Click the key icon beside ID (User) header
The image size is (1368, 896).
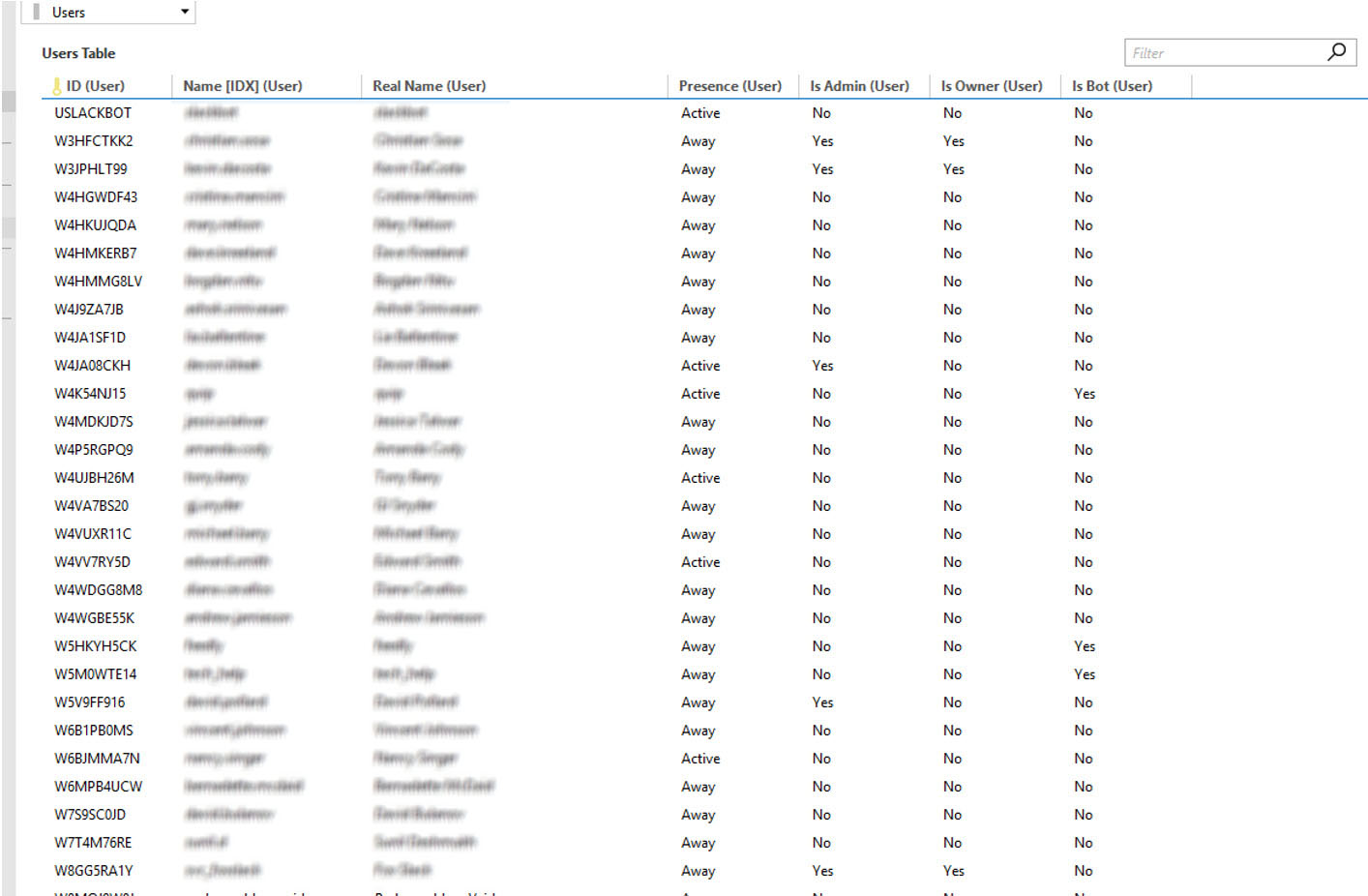pos(57,86)
